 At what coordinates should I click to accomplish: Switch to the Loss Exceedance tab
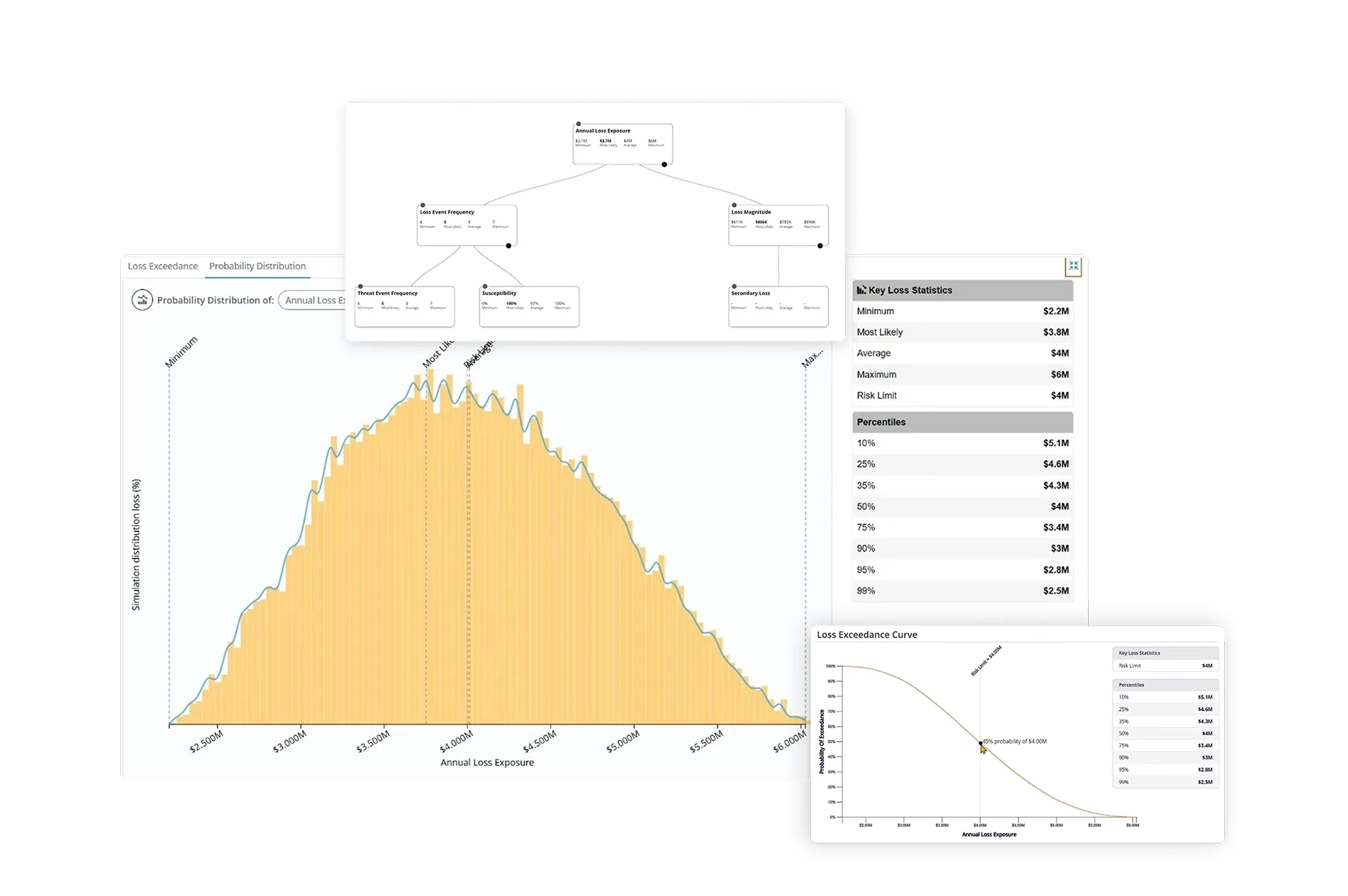click(162, 266)
